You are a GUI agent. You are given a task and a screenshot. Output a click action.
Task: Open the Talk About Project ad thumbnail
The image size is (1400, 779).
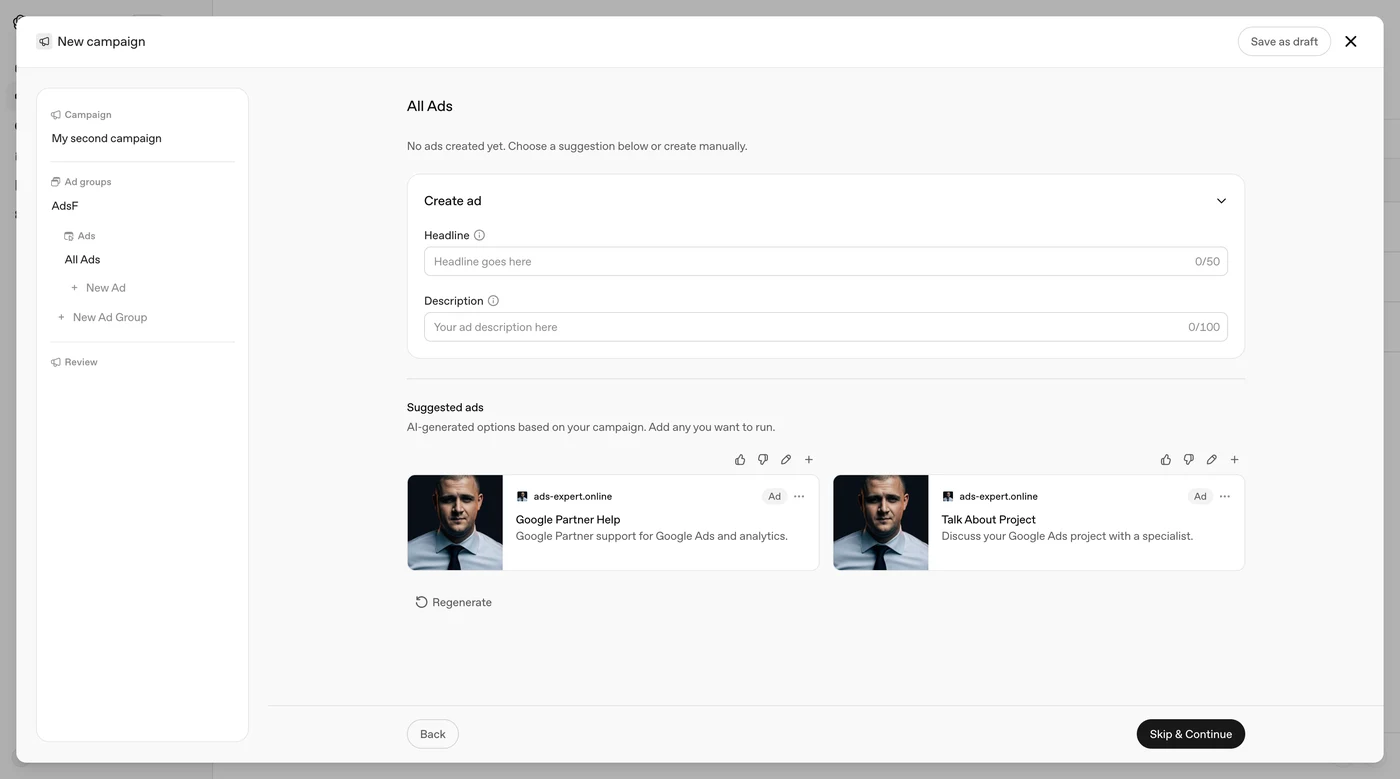click(x=881, y=523)
